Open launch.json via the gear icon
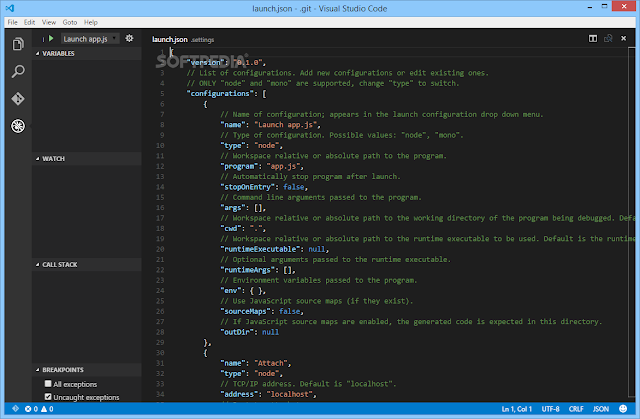Image resolution: width=640 pixels, height=419 pixels. tap(129, 38)
